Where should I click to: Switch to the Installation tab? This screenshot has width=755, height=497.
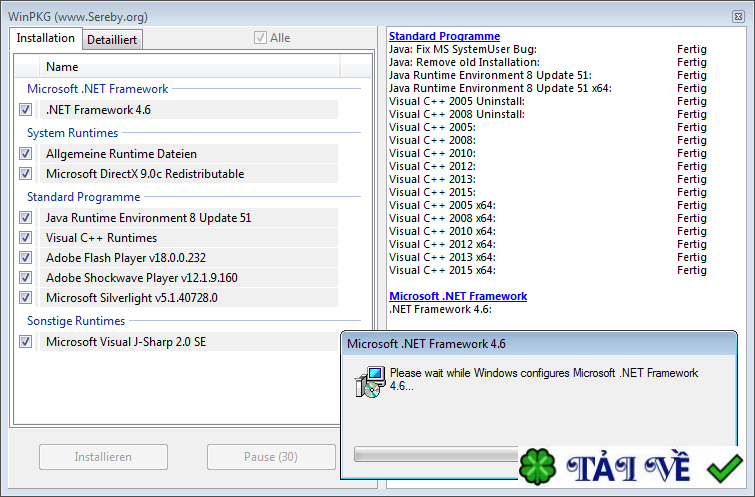pyautogui.click(x=46, y=38)
